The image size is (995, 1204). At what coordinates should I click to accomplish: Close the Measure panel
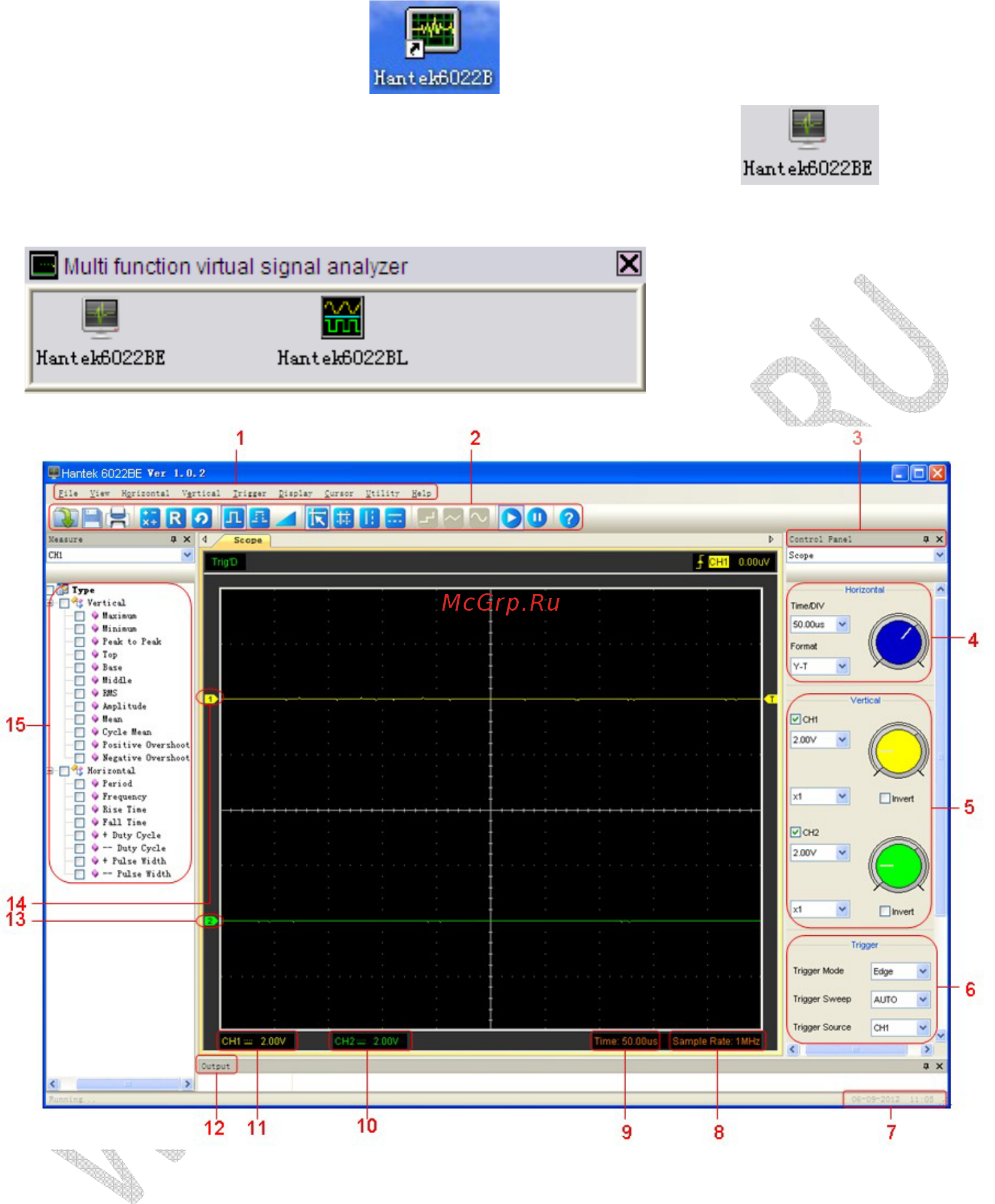pyautogui.click(x=187, y=539)
